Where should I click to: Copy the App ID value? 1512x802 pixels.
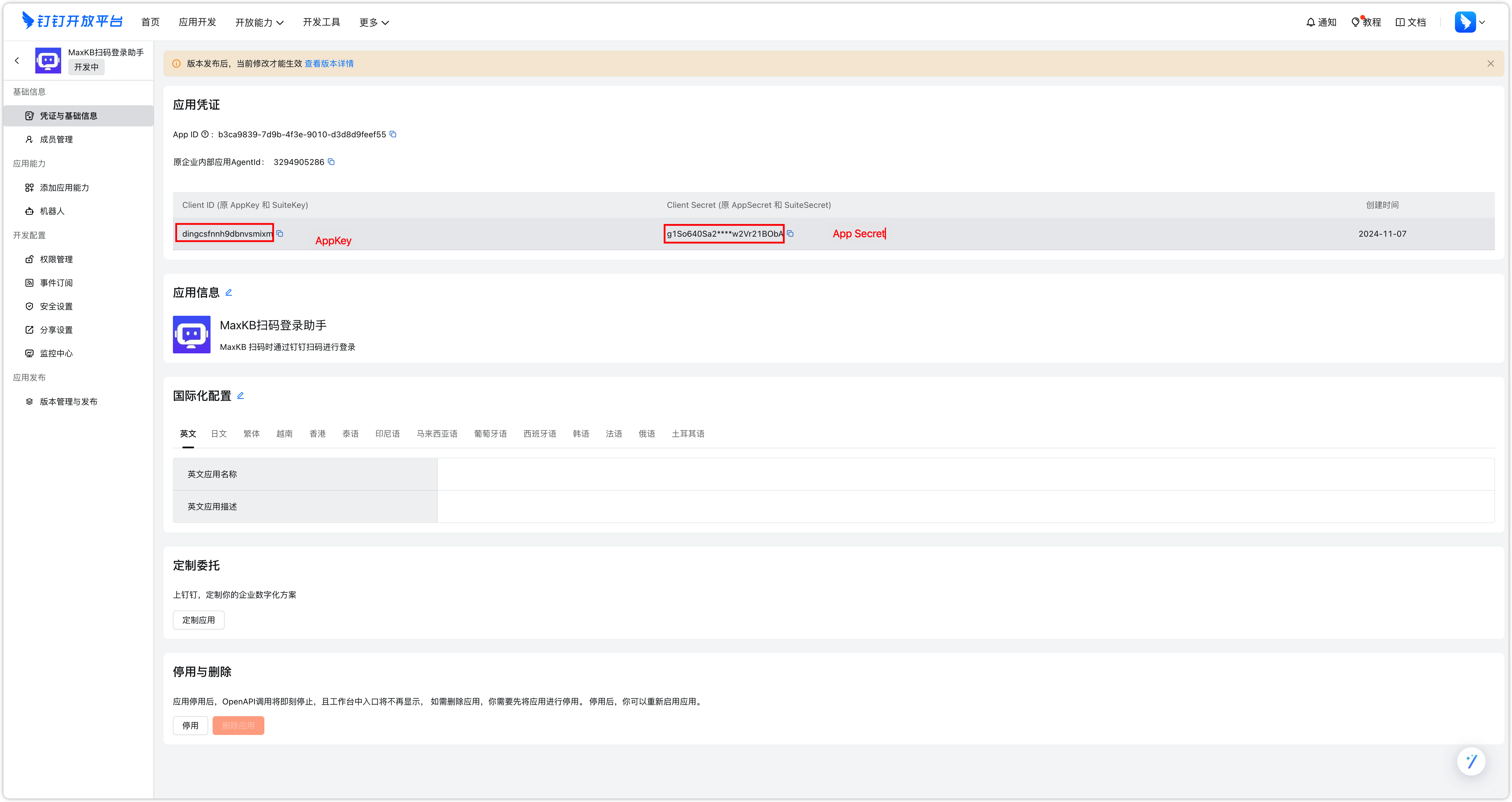[393, 134]
